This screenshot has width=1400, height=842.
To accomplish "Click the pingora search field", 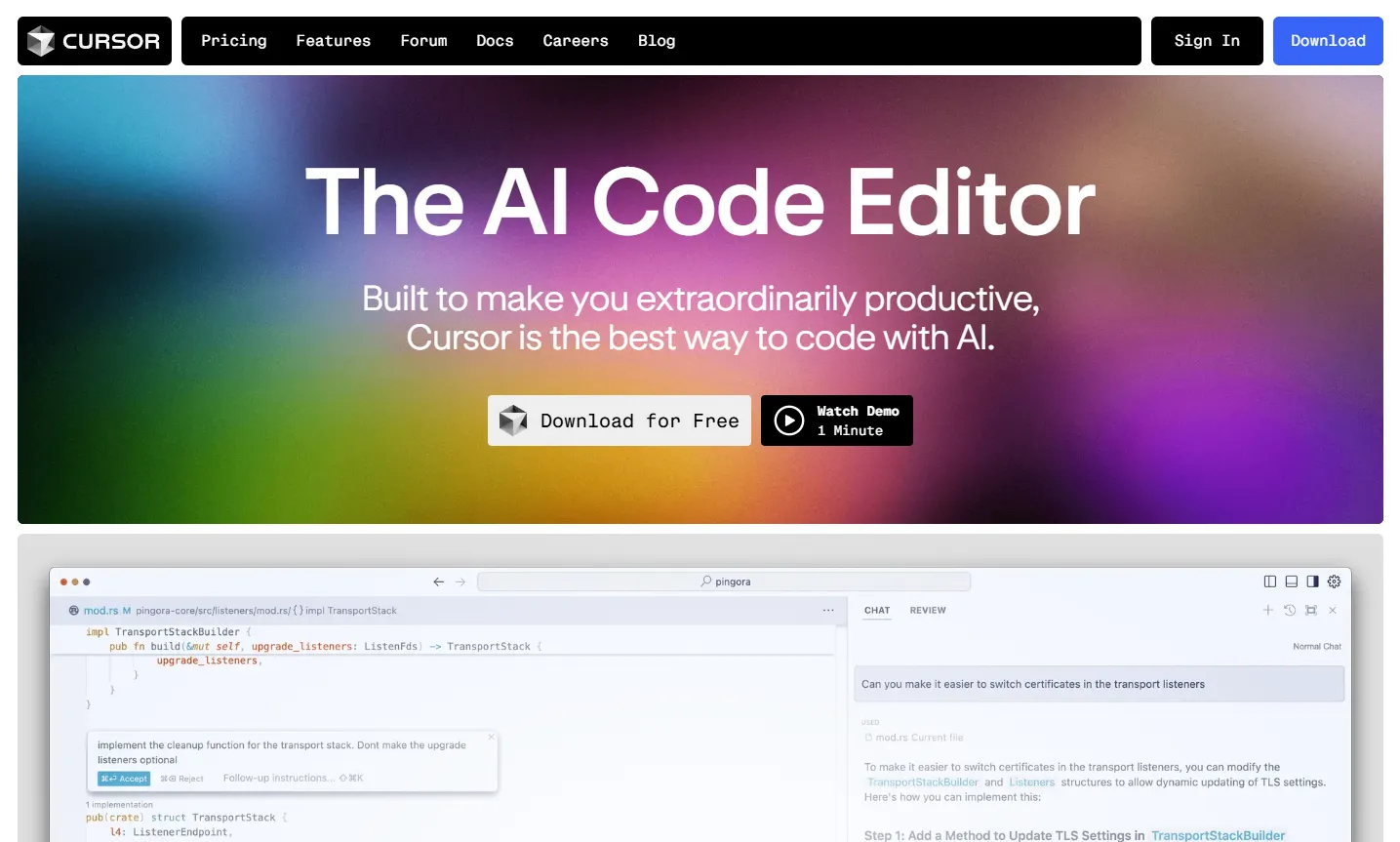I will pos(725,581).
